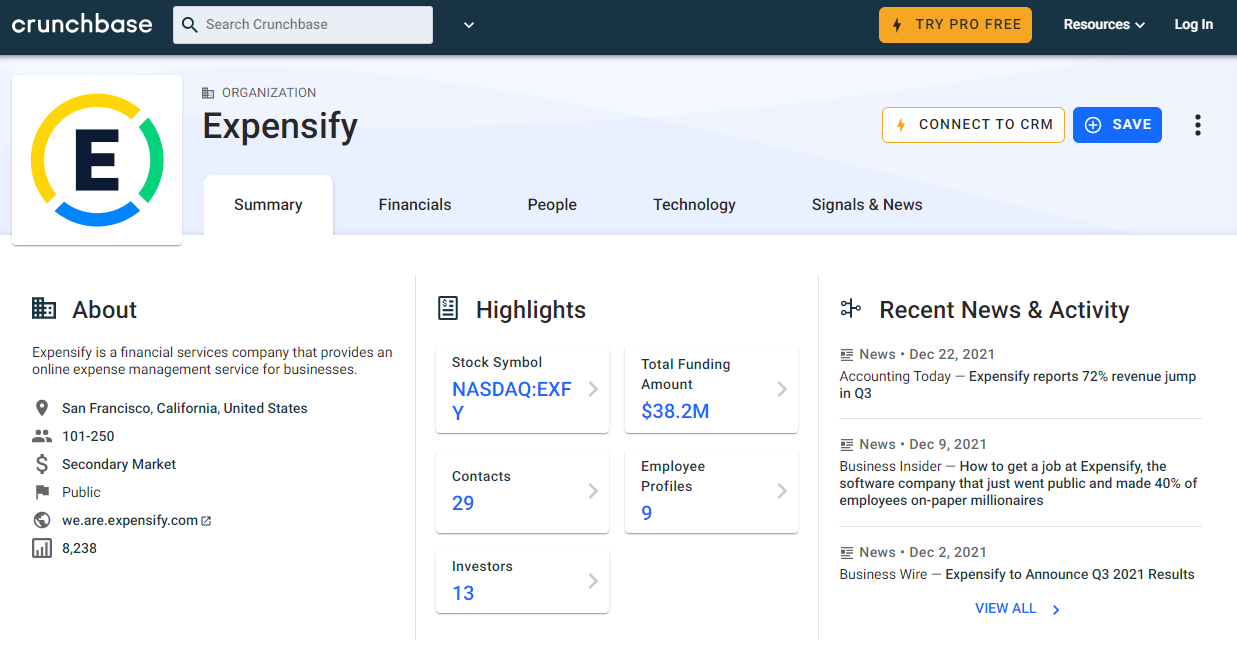Click the Log In link
The image size is (1237, 655).
click(x=1193, y=25)
